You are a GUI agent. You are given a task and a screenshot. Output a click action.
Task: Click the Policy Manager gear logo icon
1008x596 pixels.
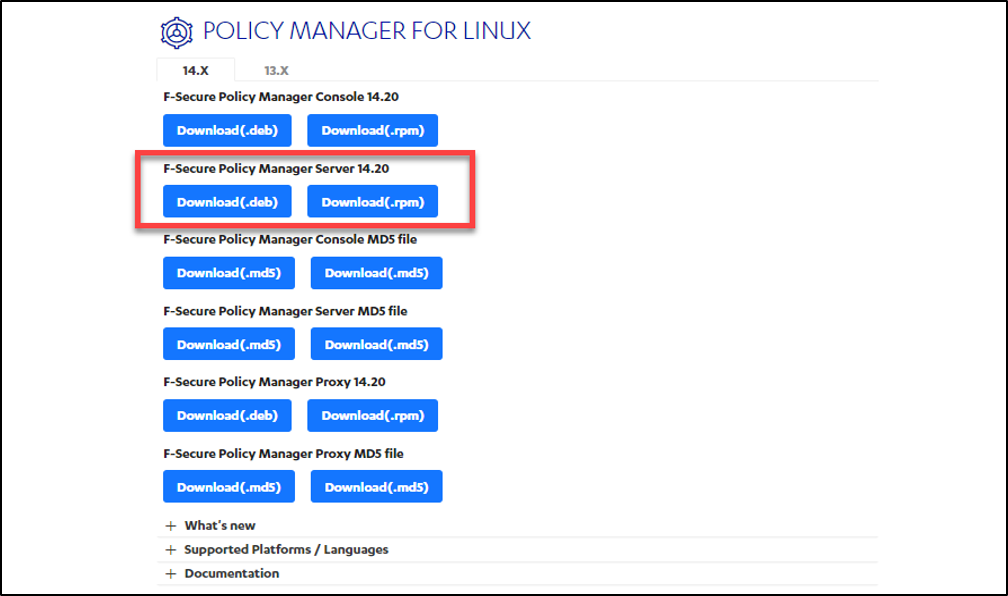[x=176, y=32]
